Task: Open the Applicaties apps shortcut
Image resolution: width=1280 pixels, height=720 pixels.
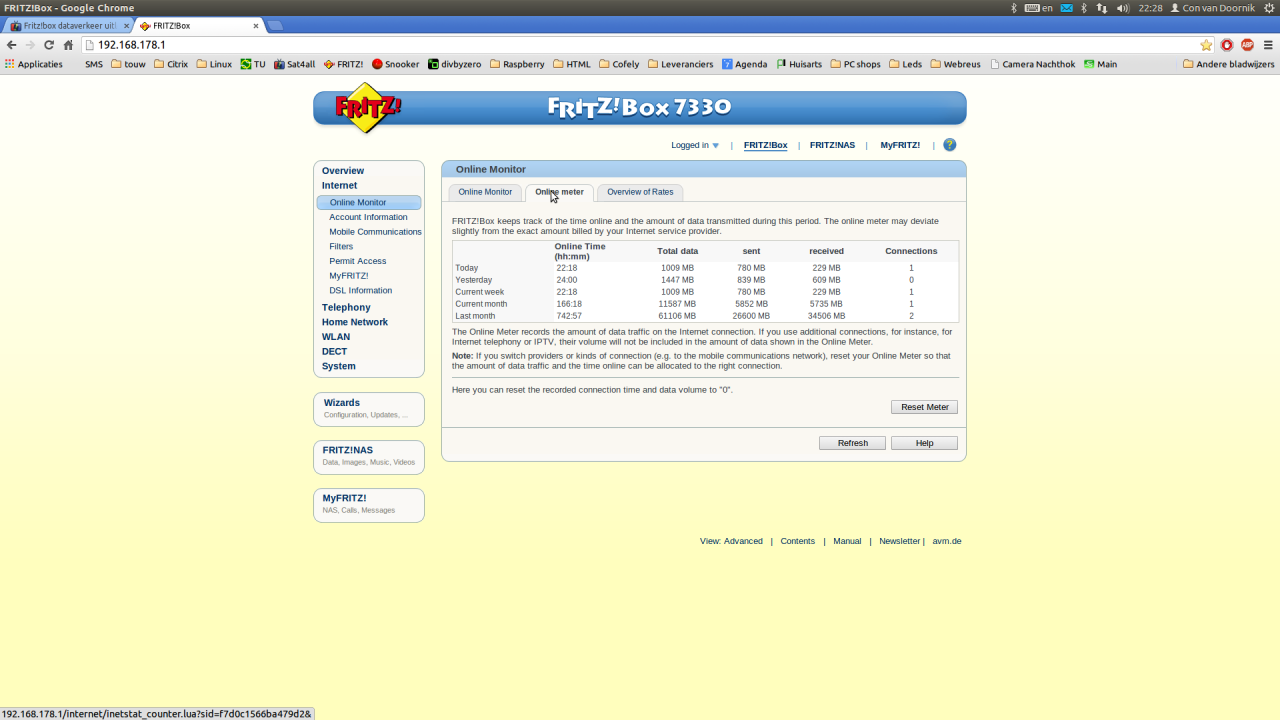Action: point(33,64)
